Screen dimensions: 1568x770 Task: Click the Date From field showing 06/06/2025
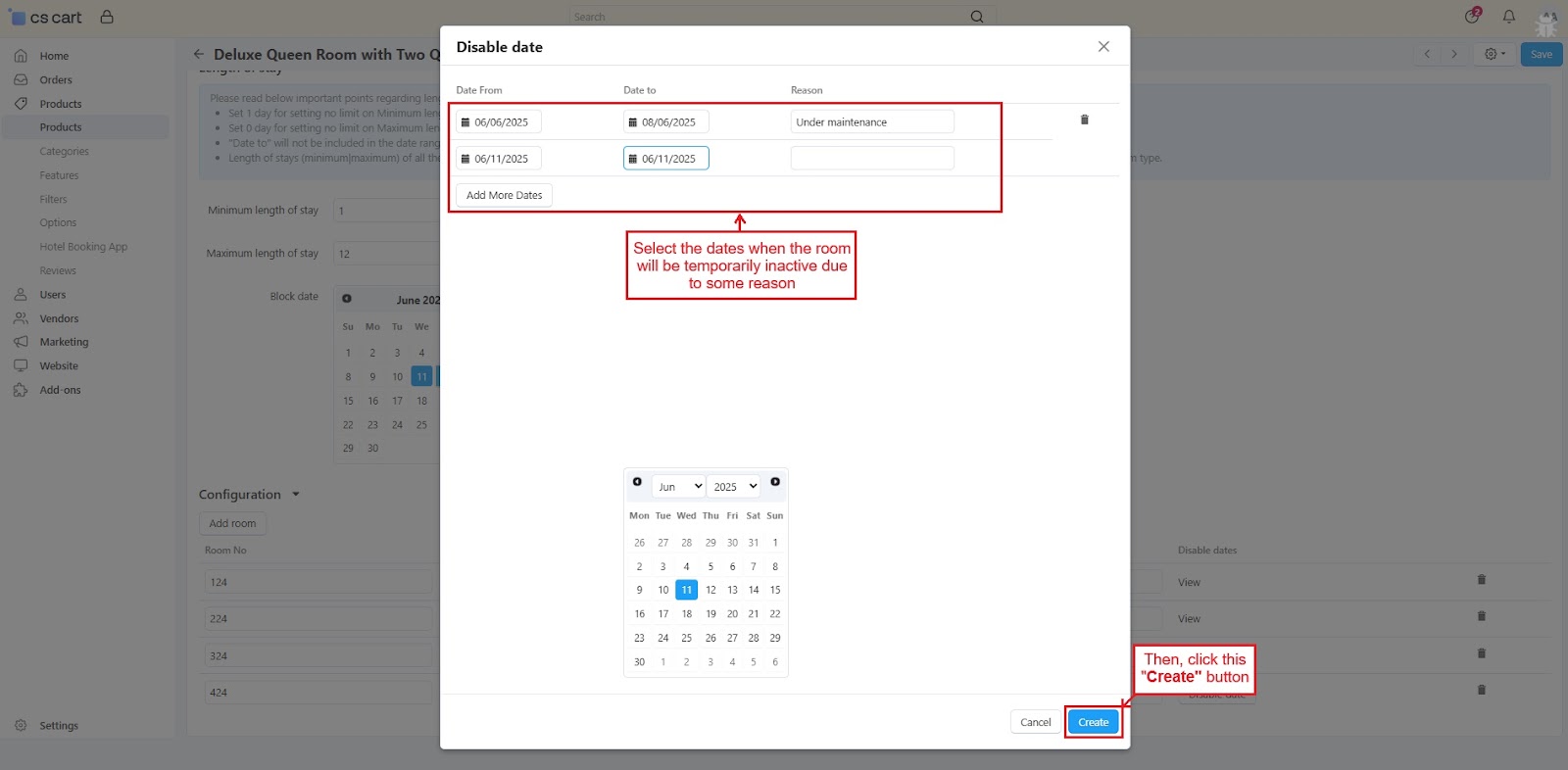point(499,122)
